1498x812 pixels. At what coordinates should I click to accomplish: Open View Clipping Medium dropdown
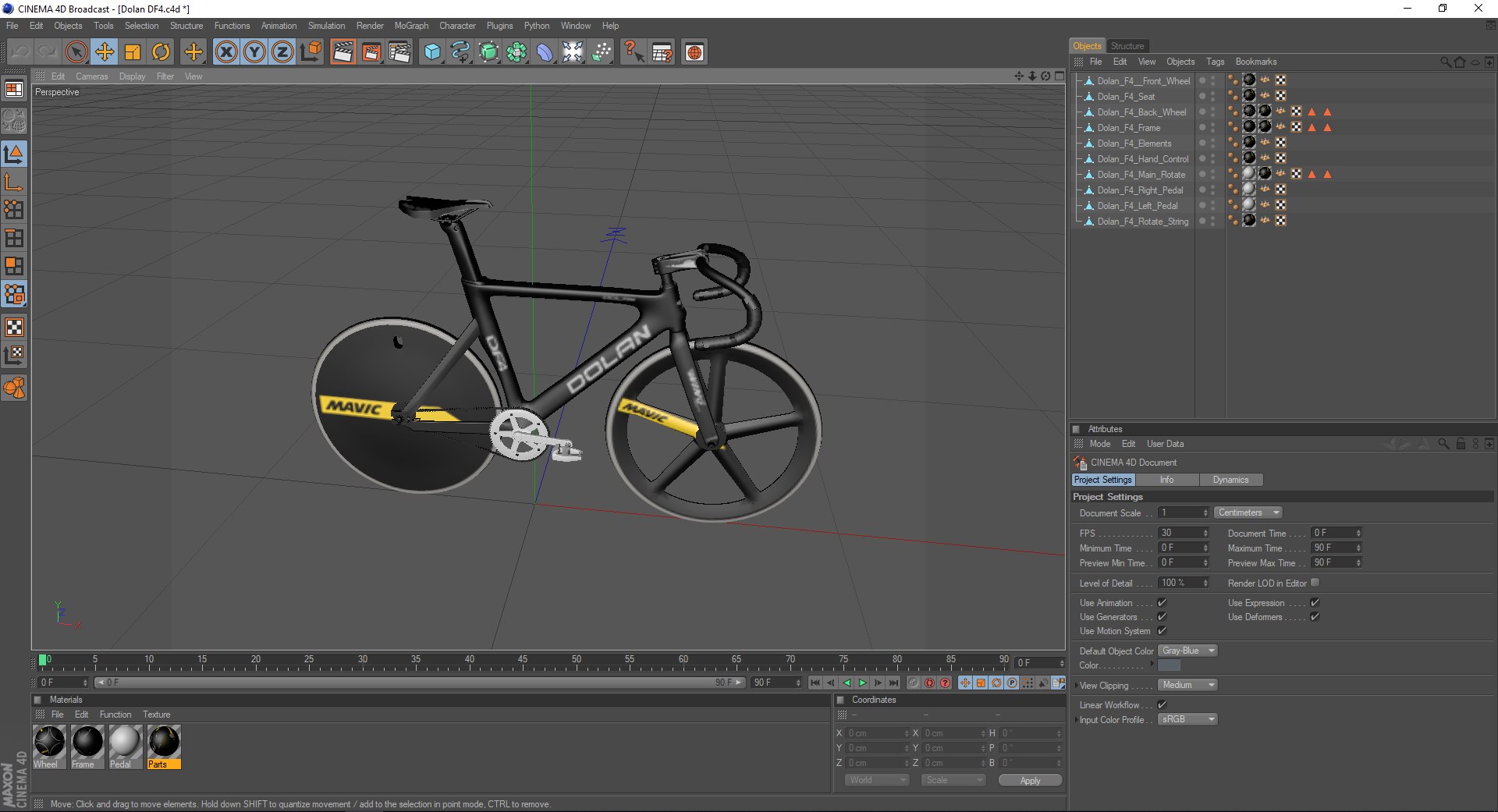coord(1187,685)
